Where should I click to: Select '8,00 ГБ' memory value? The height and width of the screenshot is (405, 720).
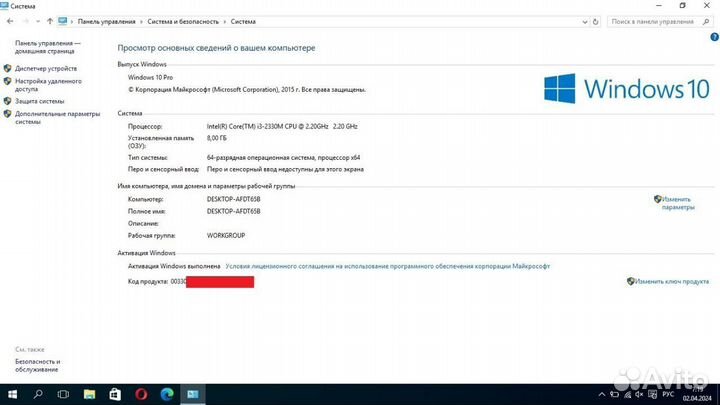point(217,138)
